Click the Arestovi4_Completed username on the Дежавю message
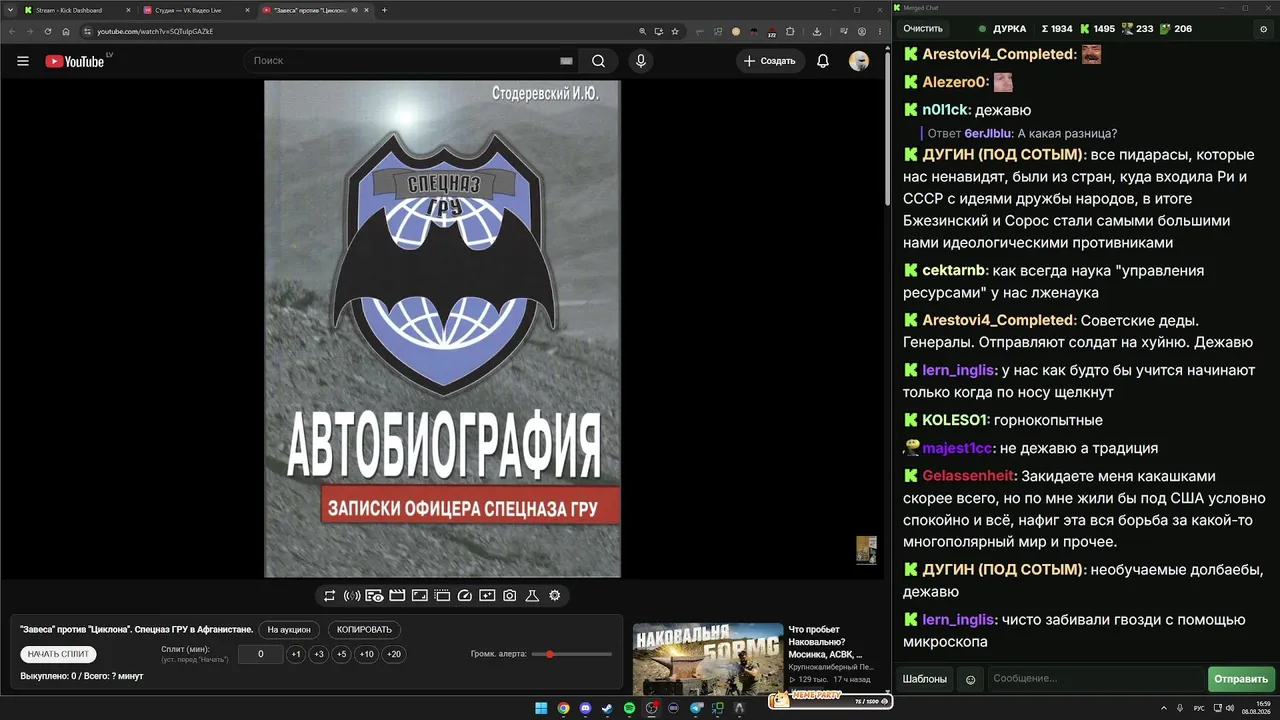Image resolution: width=1280 pixels, height=720 pixels. coord(1000,320)
